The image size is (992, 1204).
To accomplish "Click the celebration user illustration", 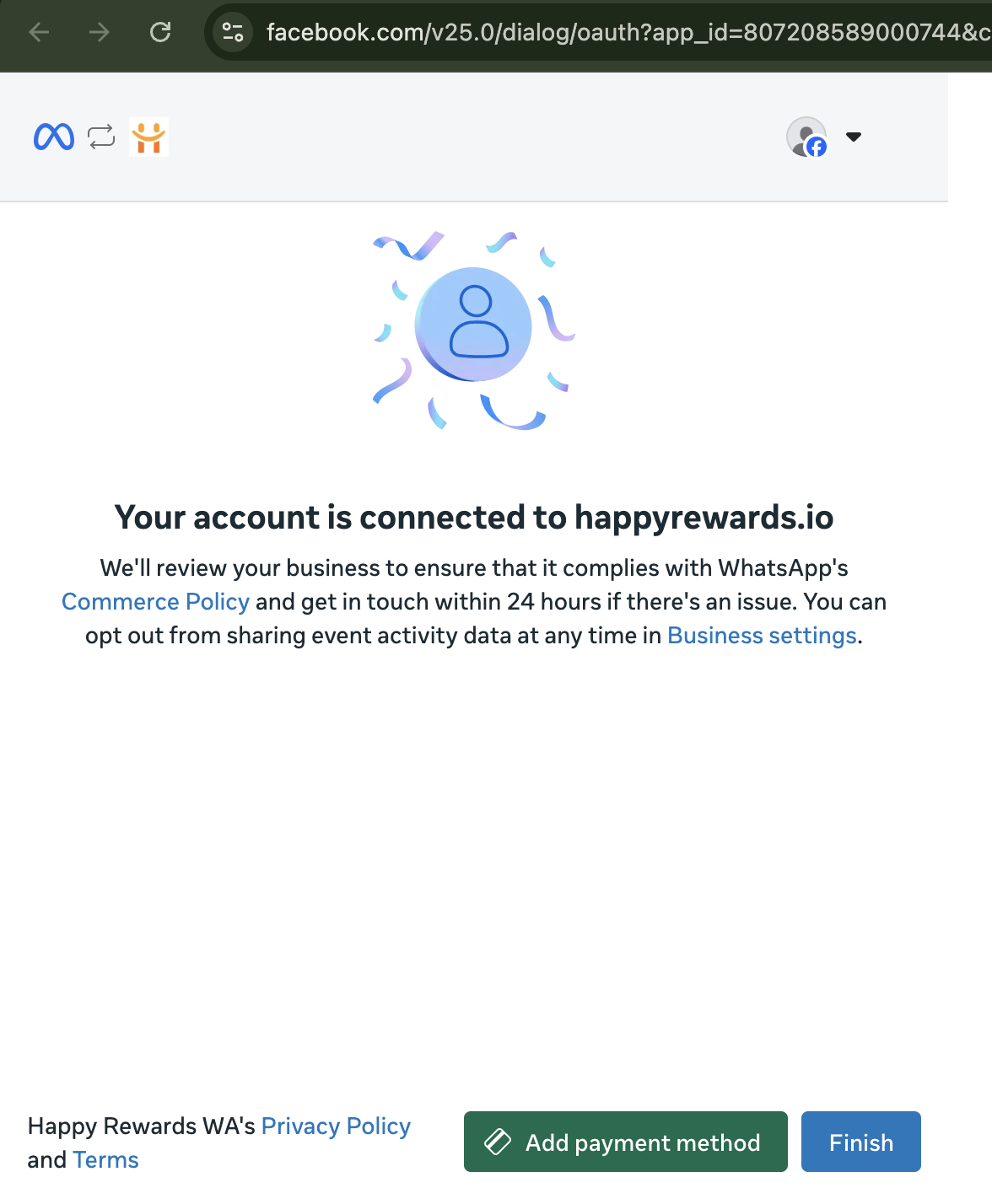I will point(474,331).
